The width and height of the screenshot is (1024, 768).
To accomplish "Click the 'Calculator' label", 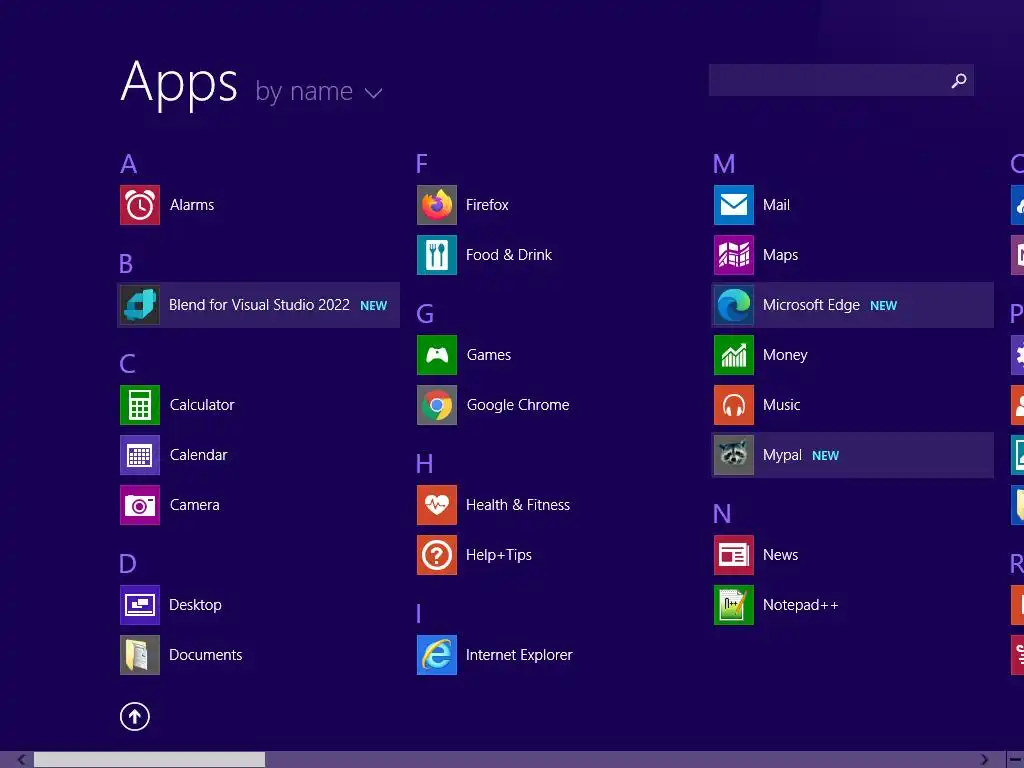I will (x=202, y=405).
